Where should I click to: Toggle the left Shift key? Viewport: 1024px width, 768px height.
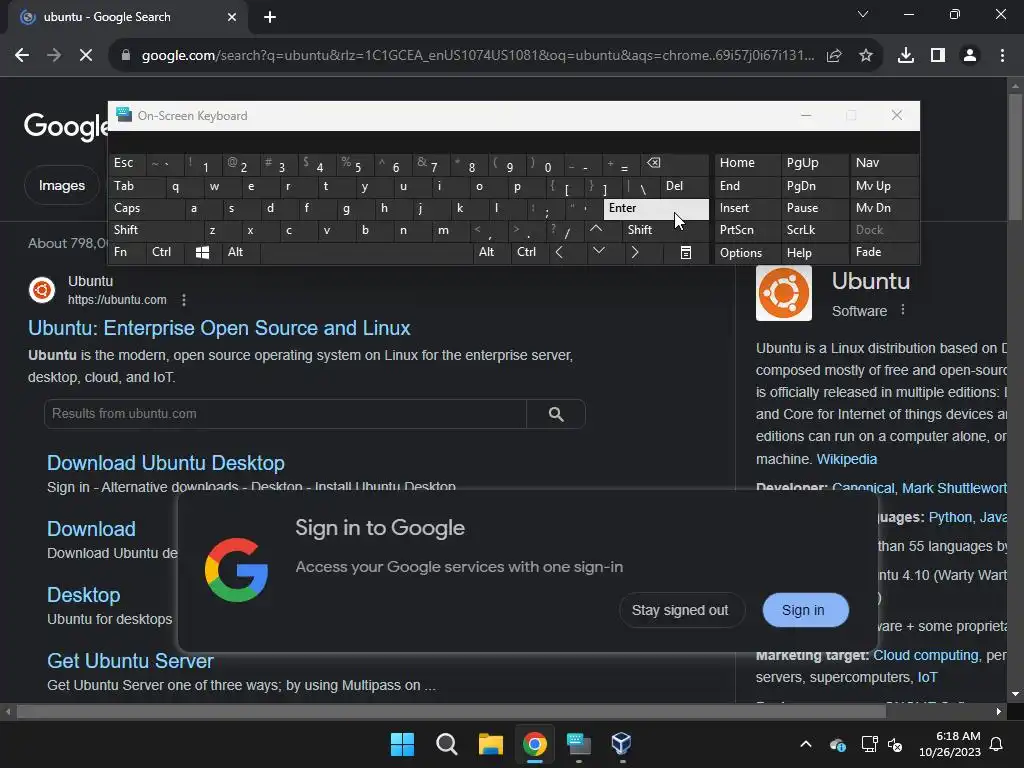pyautogui.click(x=156, y=230)
